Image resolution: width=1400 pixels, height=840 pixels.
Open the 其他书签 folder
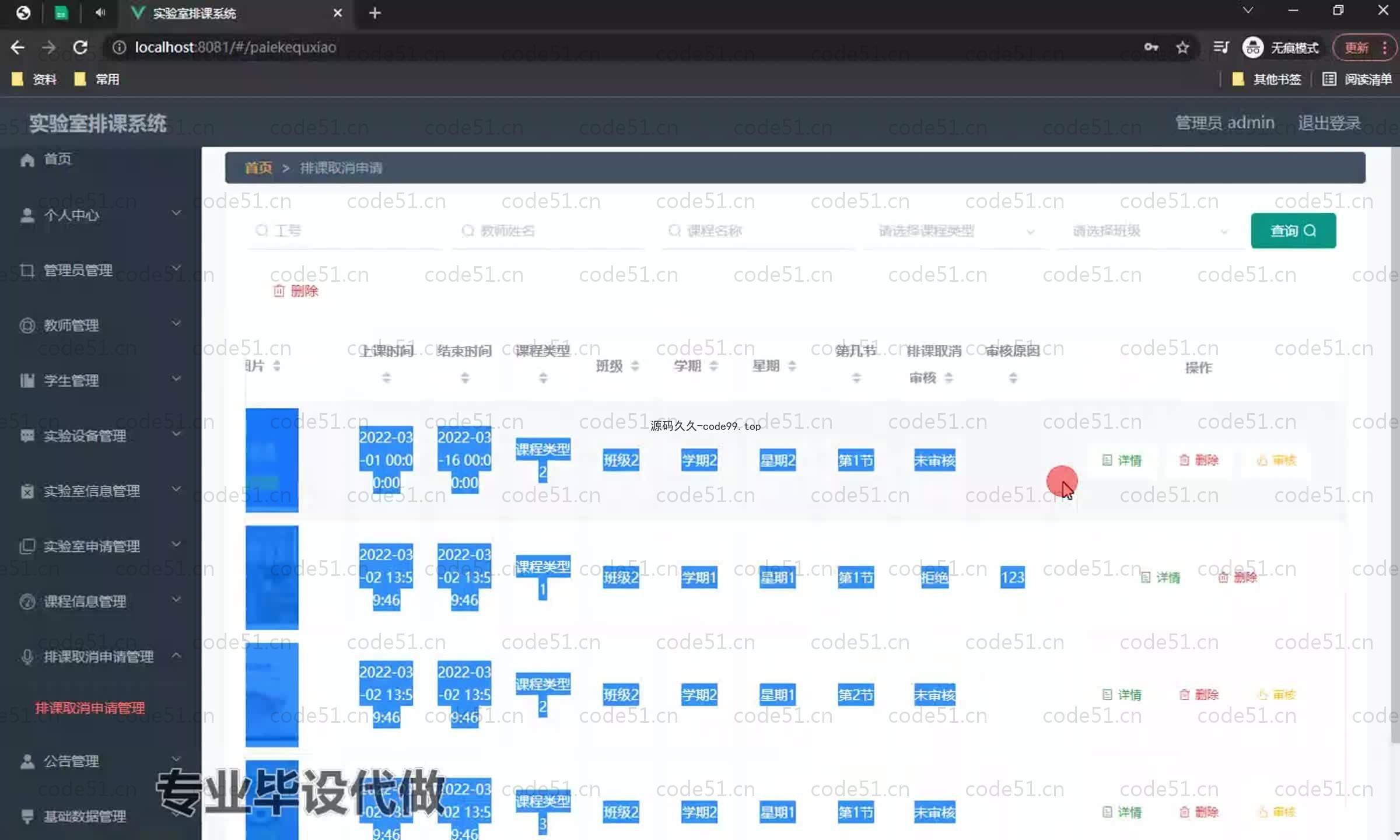point(1266,79)
